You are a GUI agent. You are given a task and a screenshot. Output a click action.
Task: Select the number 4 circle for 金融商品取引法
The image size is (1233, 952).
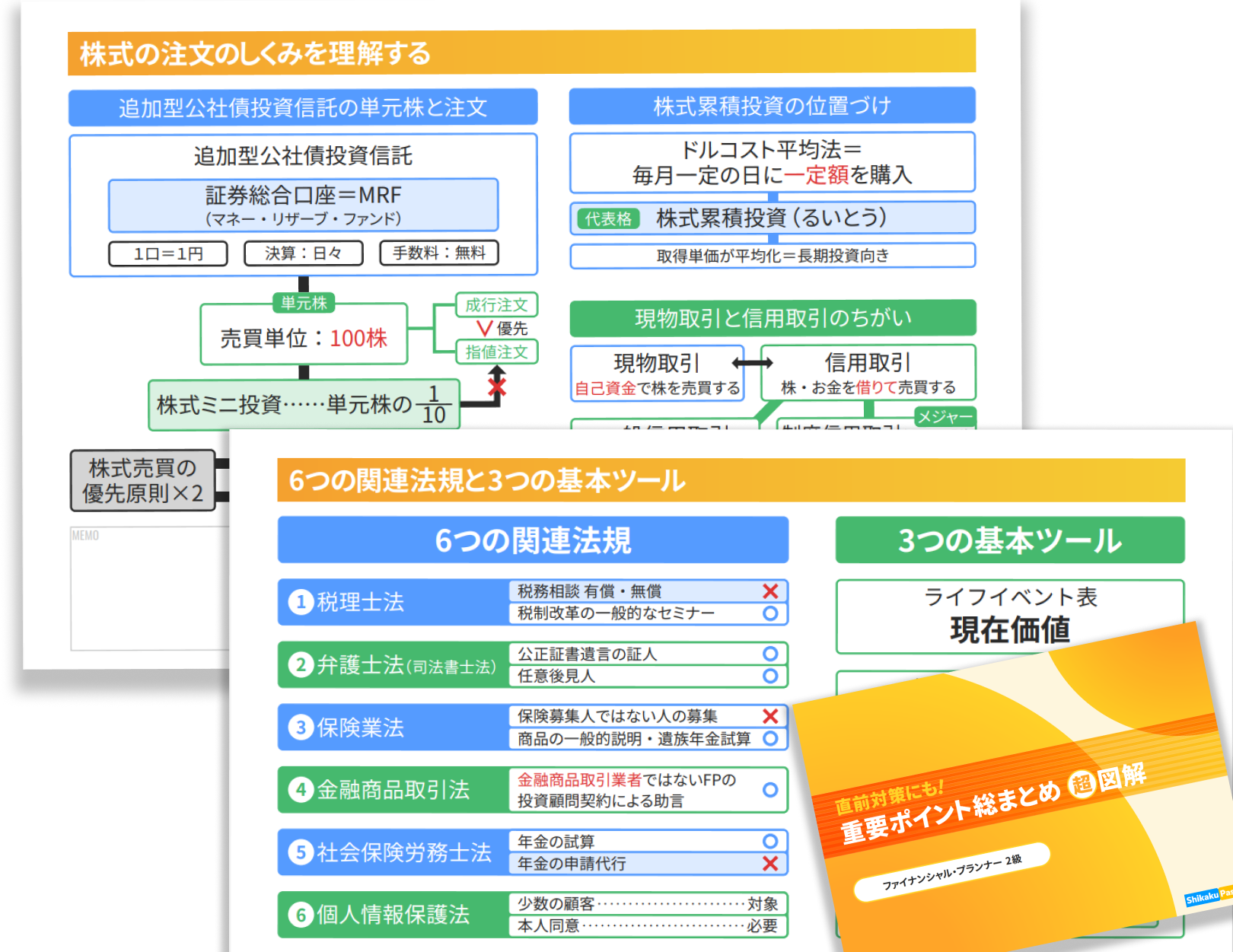click(301, 790)
